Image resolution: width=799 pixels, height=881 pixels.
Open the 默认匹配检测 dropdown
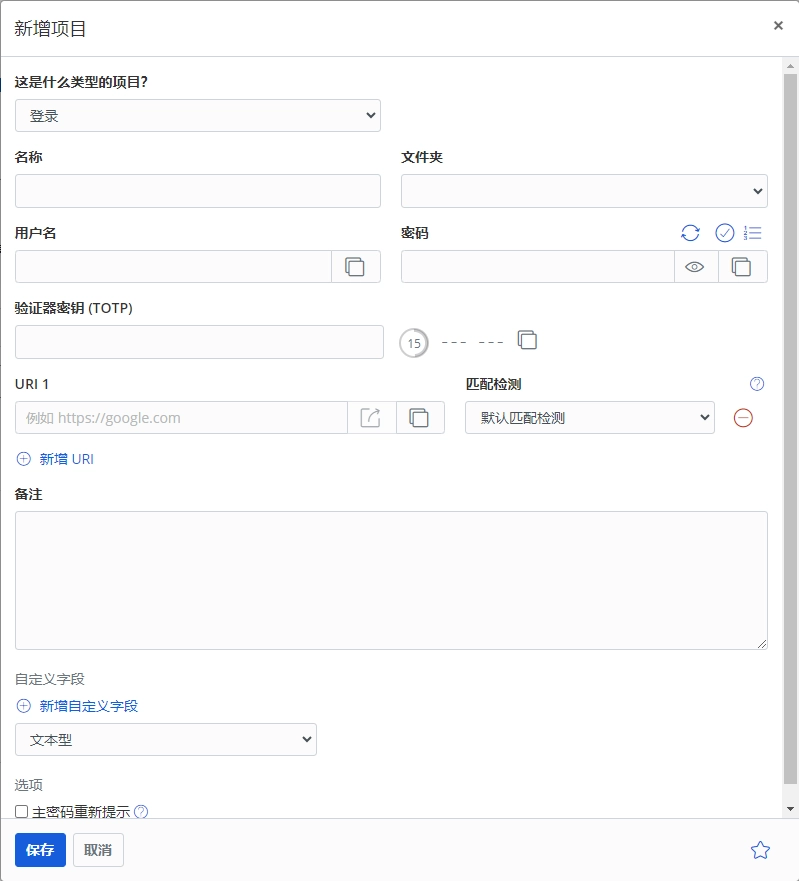tap(590, 418)
